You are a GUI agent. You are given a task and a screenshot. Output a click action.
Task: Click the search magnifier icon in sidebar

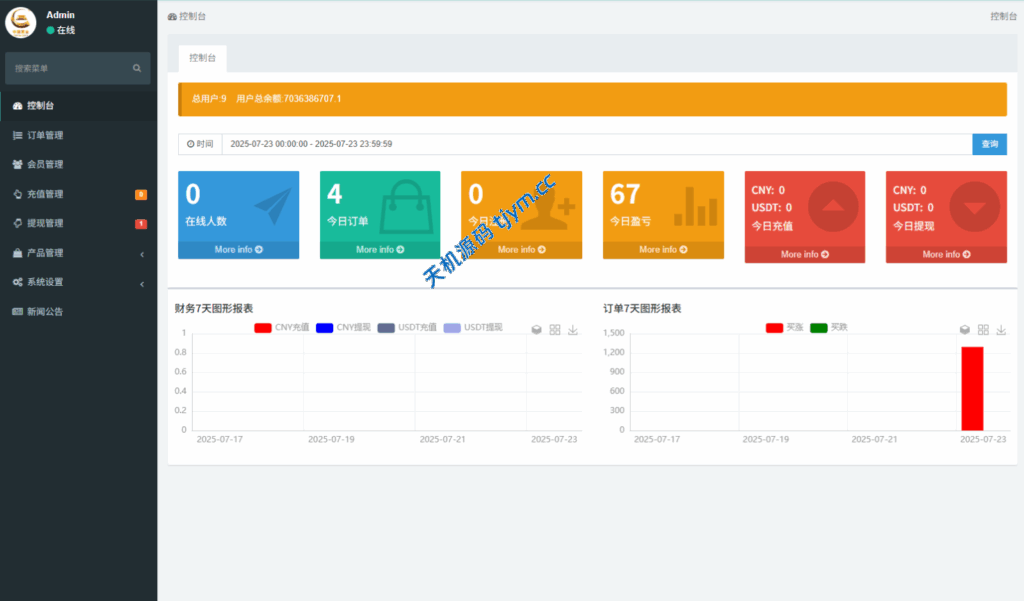(x=137, y=69)
